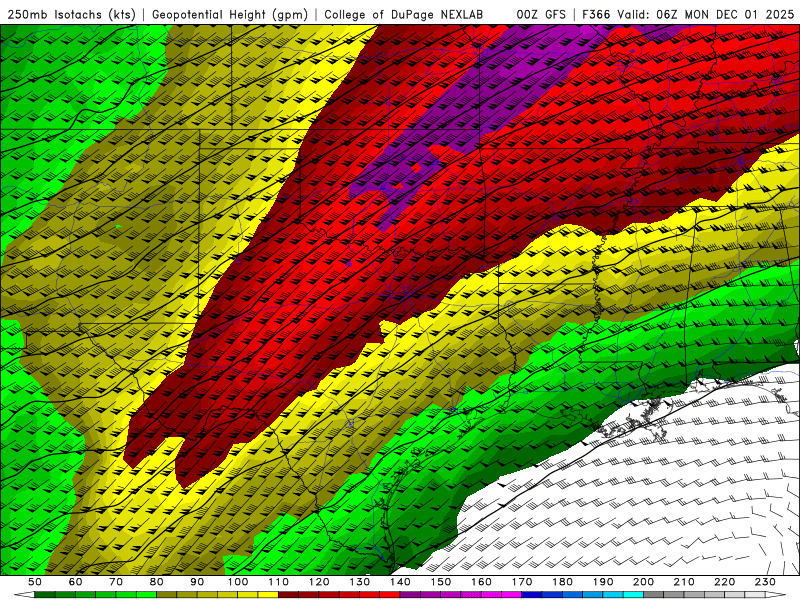Select the 70 label on the color scale
800x600 pixels.
[116, 582]
